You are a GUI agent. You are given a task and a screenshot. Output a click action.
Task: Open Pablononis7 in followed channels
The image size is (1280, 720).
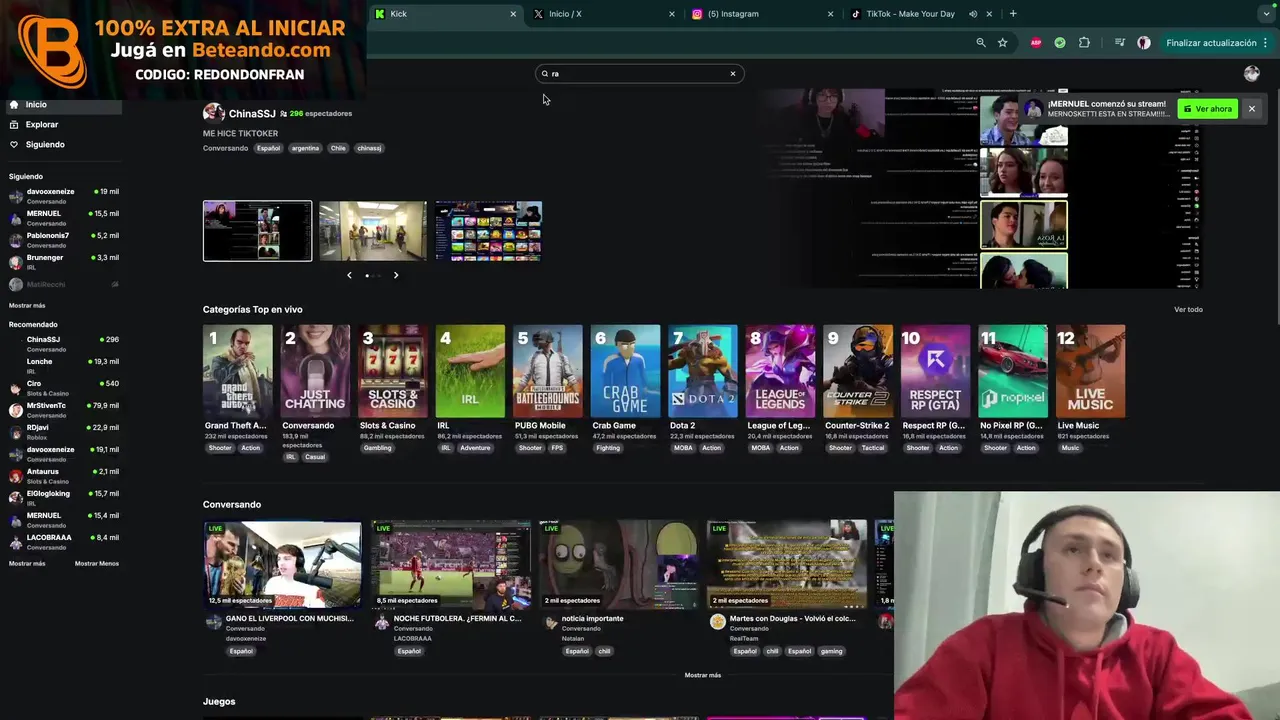point(63,240)
